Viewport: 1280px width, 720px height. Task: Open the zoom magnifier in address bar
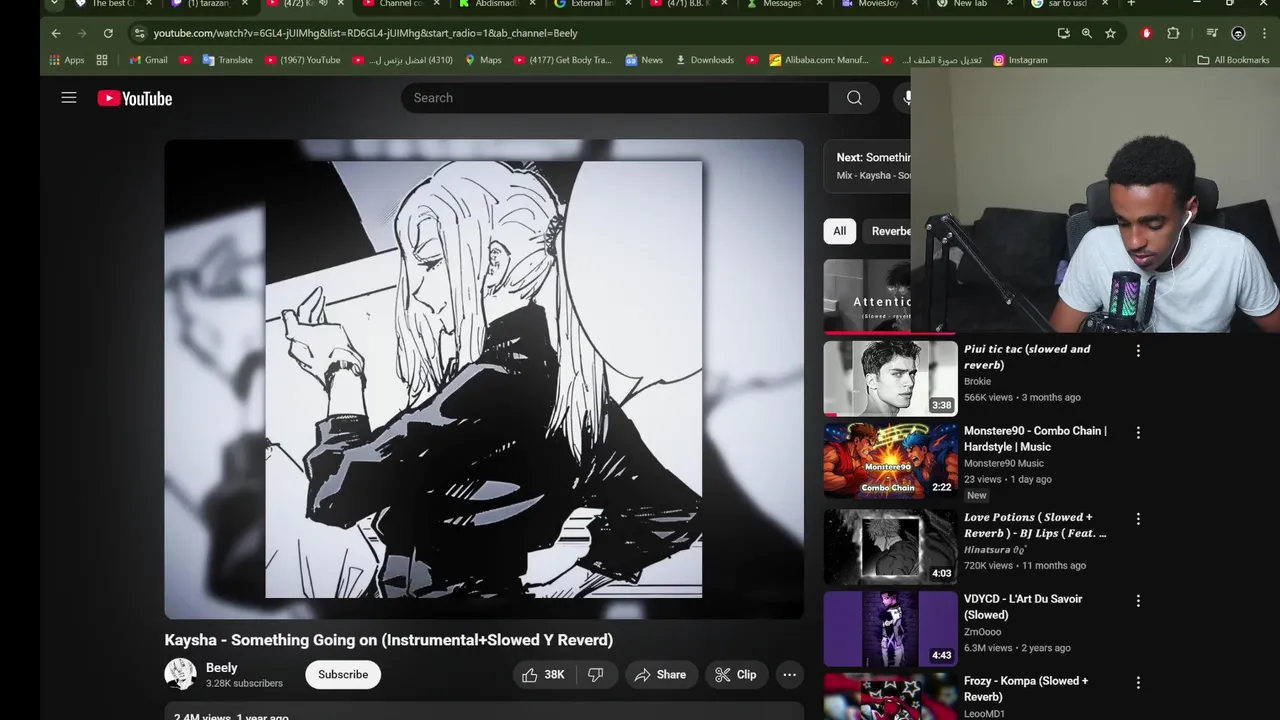coord(1087,33)
